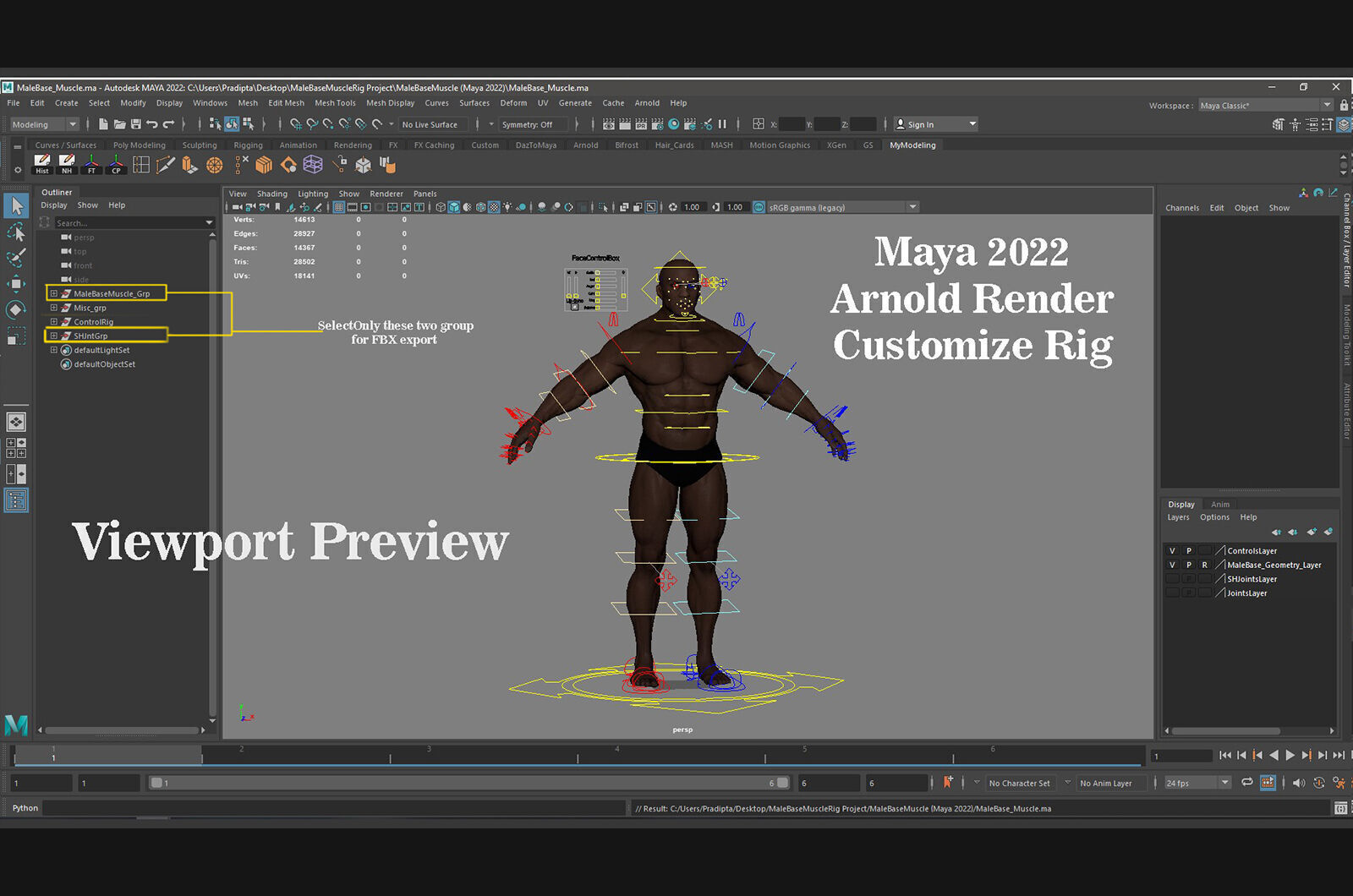The image size is (1353, 896).
Task: Choose the Lasso select tool in the toolbox
Action: pos(16,232)
